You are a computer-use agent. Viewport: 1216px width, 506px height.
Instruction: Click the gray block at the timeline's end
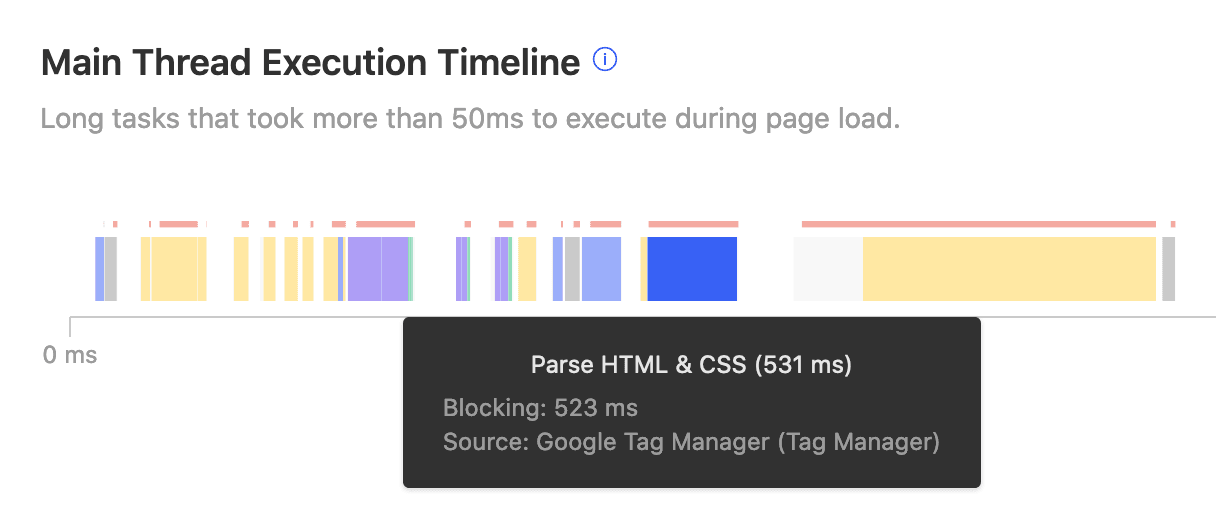tap(1168, 268)
